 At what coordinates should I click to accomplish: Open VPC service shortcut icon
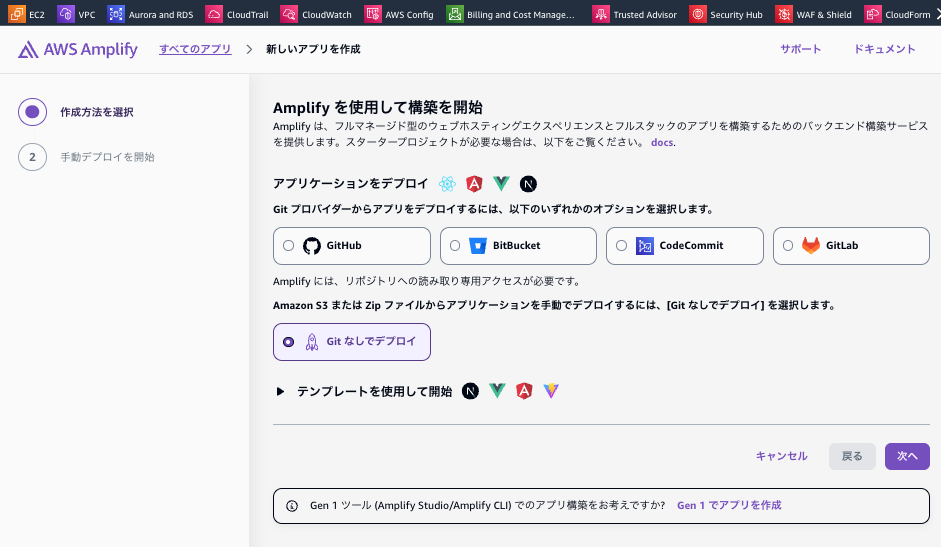click(x=66, y=13)
